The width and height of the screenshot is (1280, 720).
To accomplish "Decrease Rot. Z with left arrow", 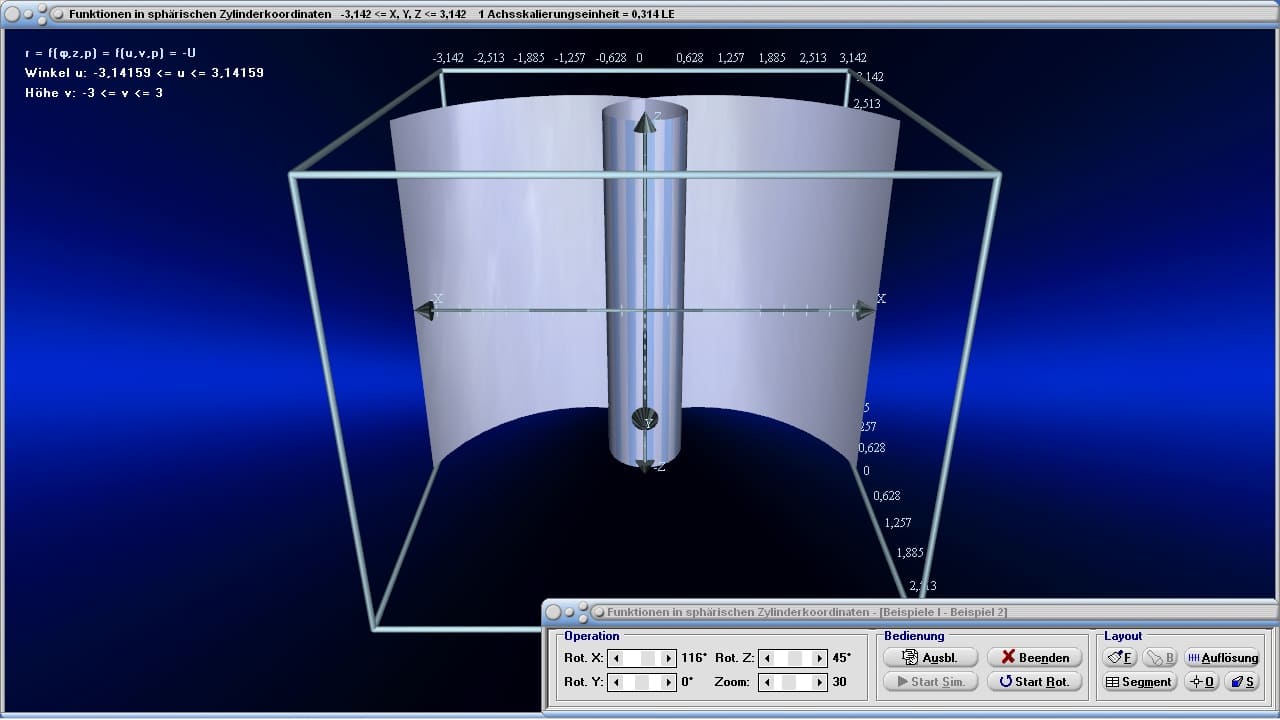I will click(765, 658).
